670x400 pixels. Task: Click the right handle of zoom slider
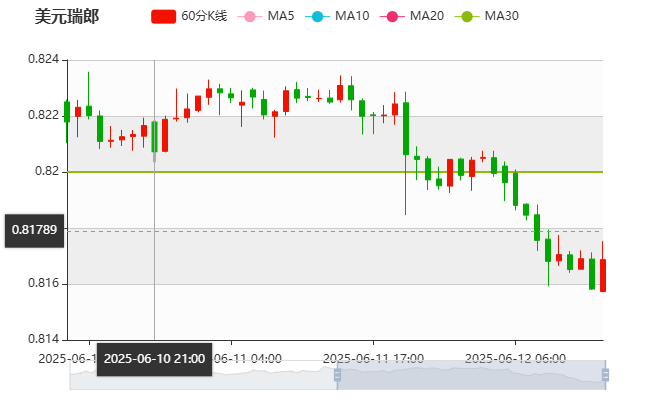pyautogui.click(x=607, y=375)
